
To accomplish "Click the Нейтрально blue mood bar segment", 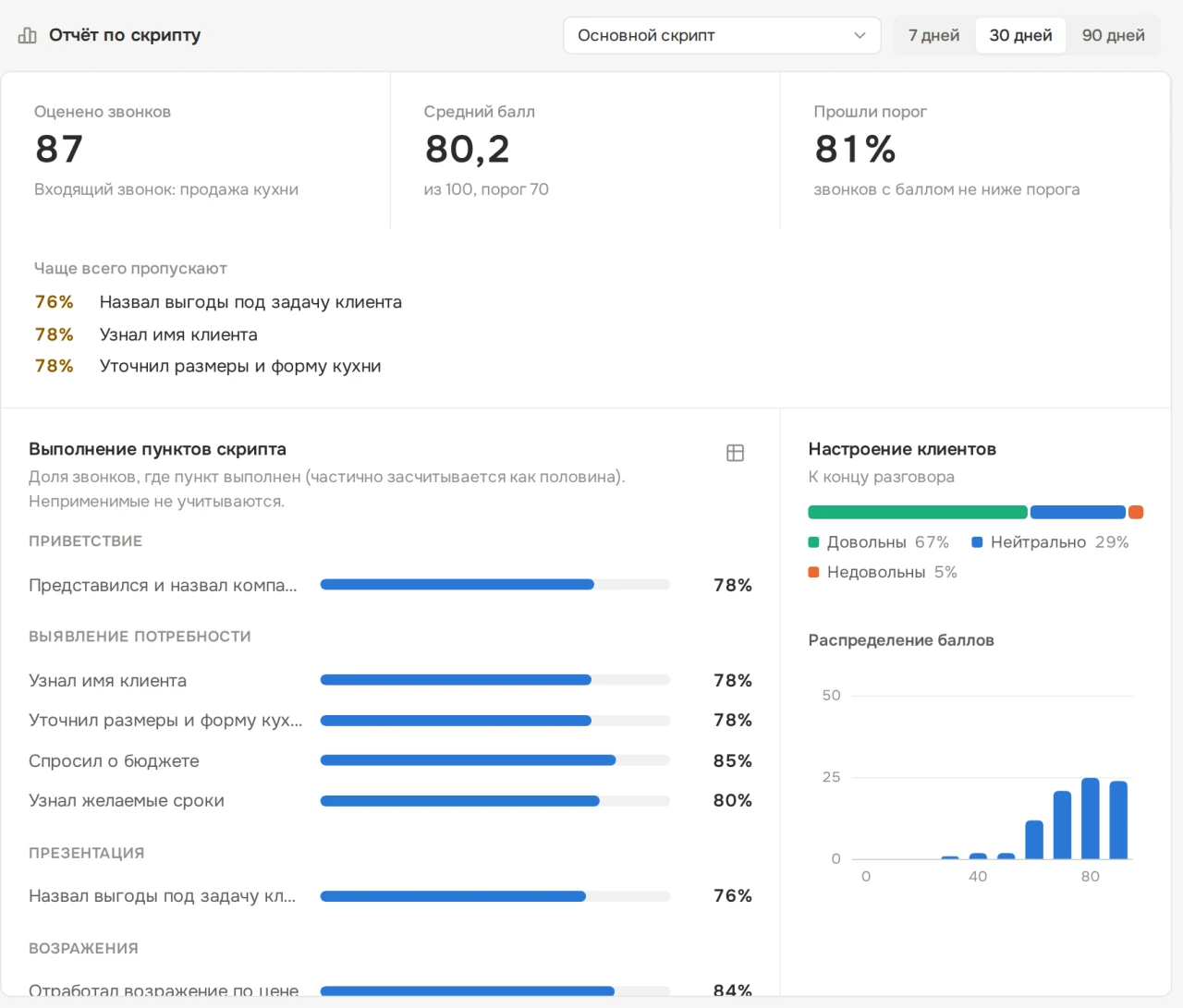I will 1078,512.
